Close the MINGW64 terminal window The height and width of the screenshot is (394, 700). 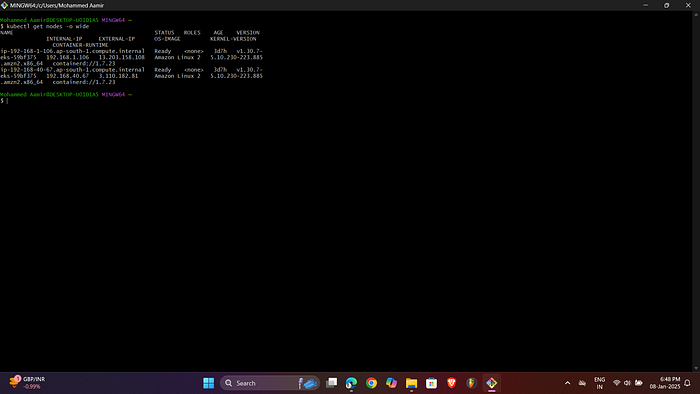(x=688, y=5)
